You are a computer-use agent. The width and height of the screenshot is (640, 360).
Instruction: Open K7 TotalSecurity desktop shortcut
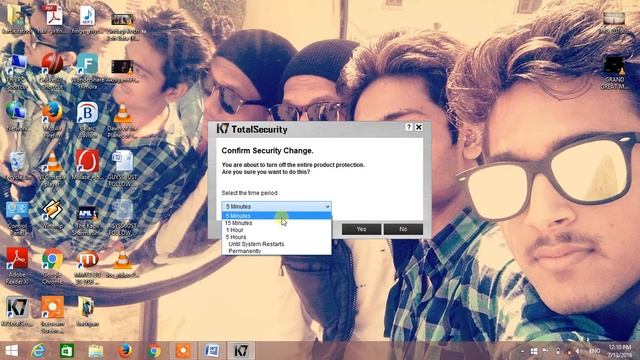16,312
